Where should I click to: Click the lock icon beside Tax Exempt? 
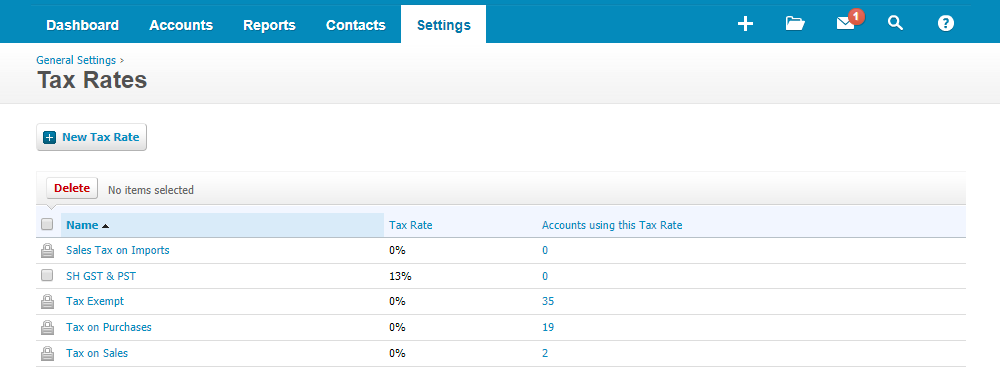click(47, 302)
